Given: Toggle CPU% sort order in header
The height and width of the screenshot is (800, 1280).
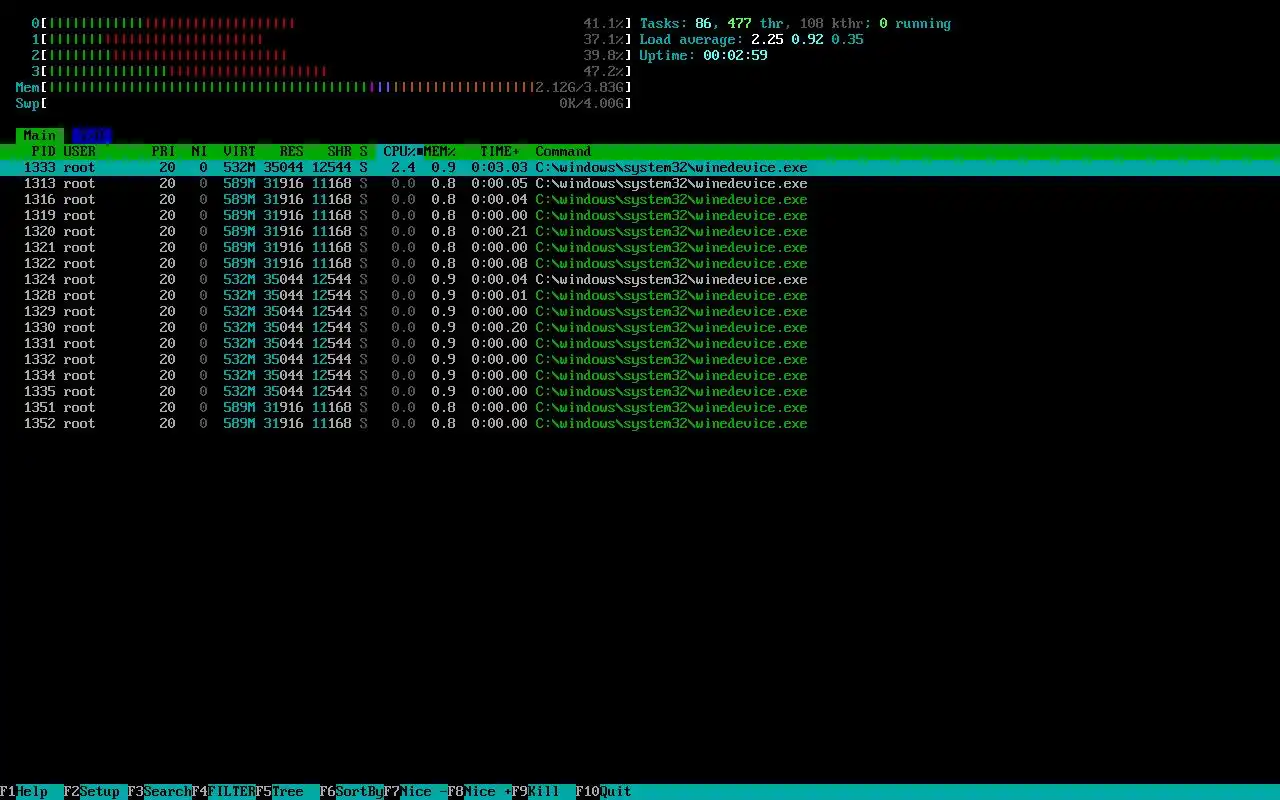Looking at the screenshot, I should [x=400, y=151].
